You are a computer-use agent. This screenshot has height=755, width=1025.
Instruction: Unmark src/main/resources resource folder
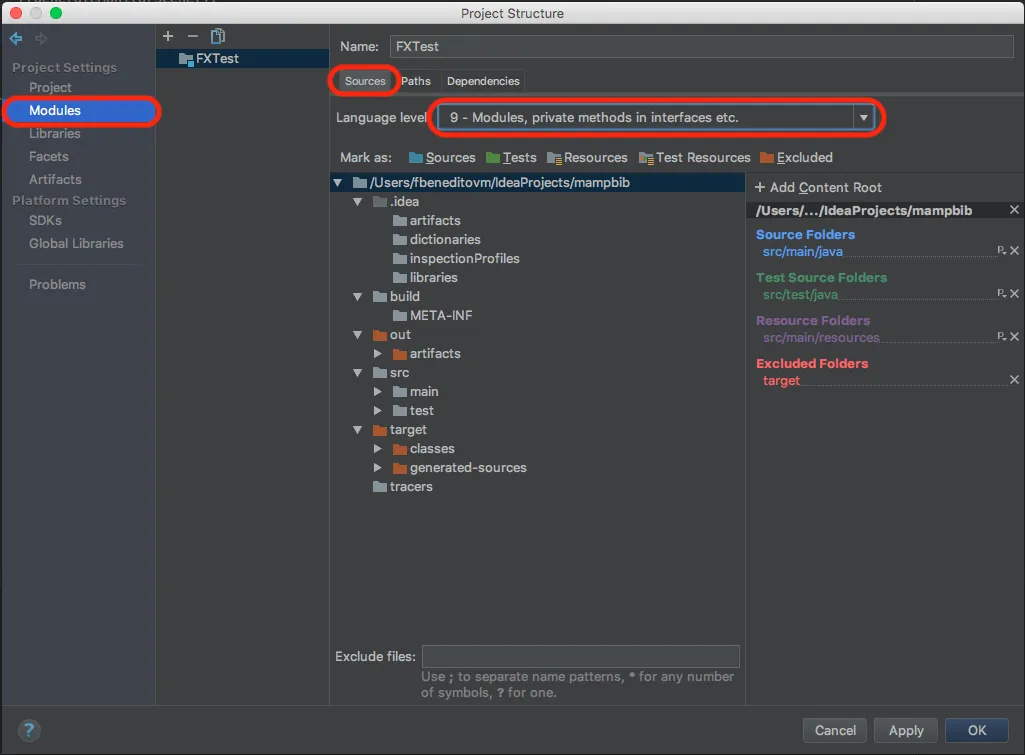click(1015, 336)
